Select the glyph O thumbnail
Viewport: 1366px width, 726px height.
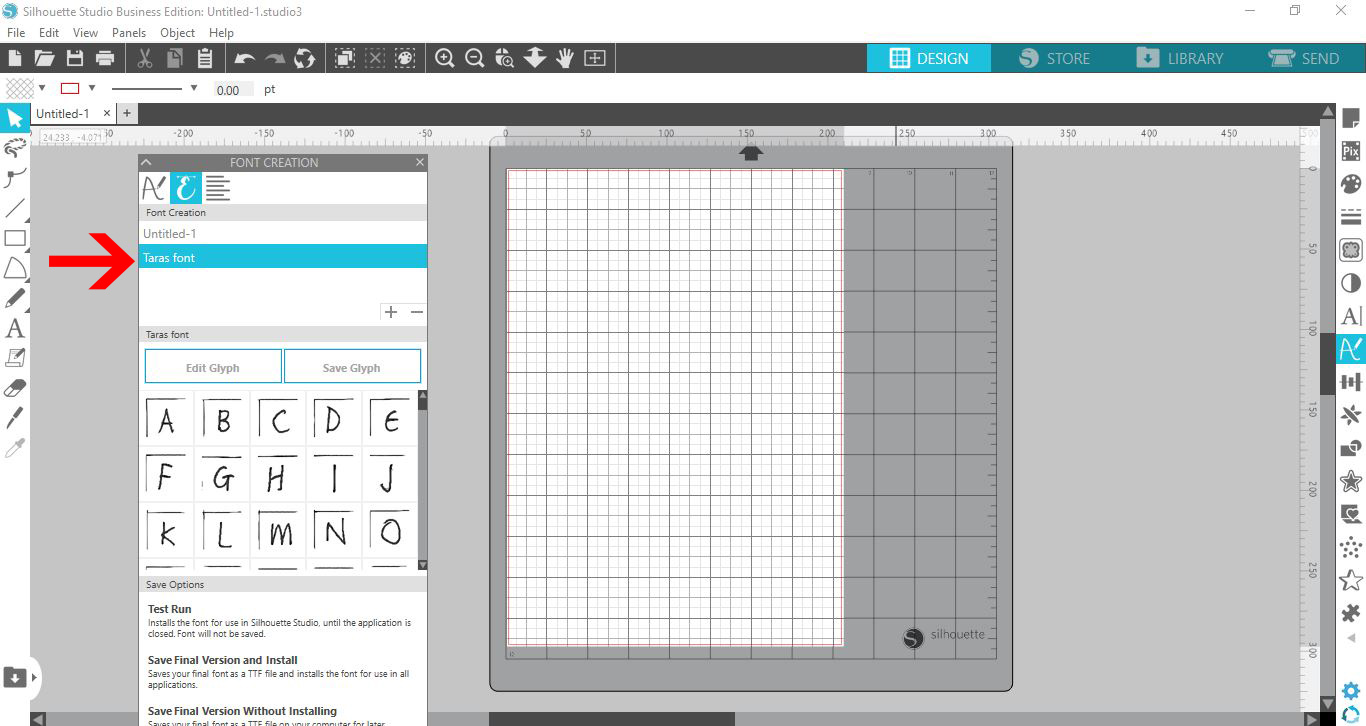(391, 533)
